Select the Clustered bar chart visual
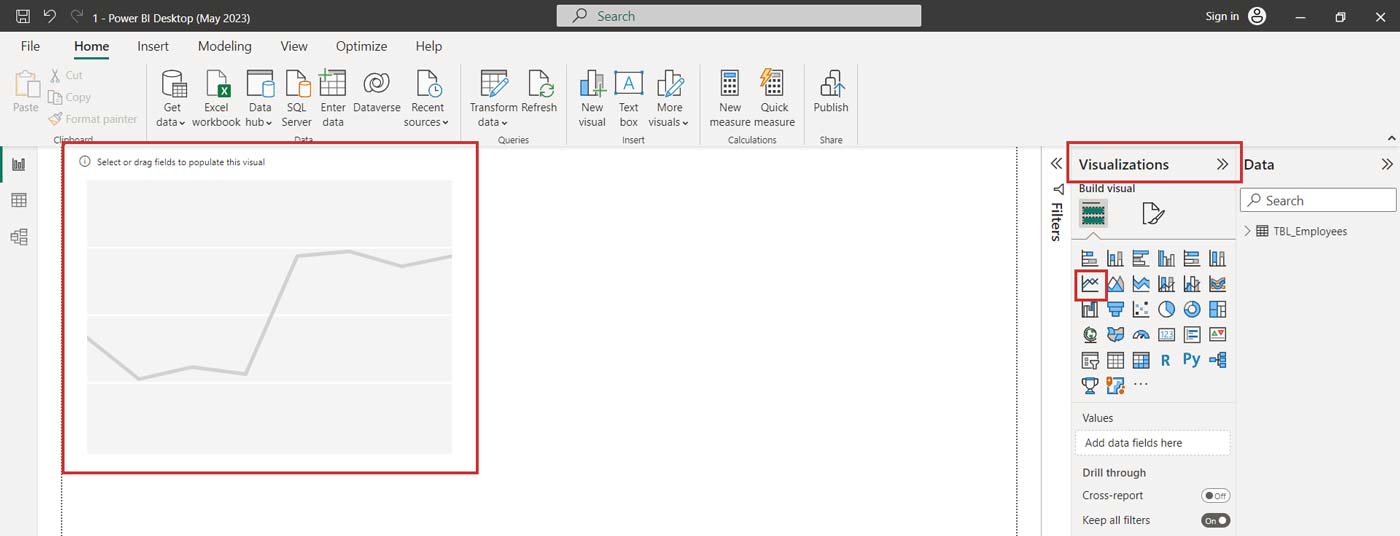1400x536 pixels. coord(1141,258)
